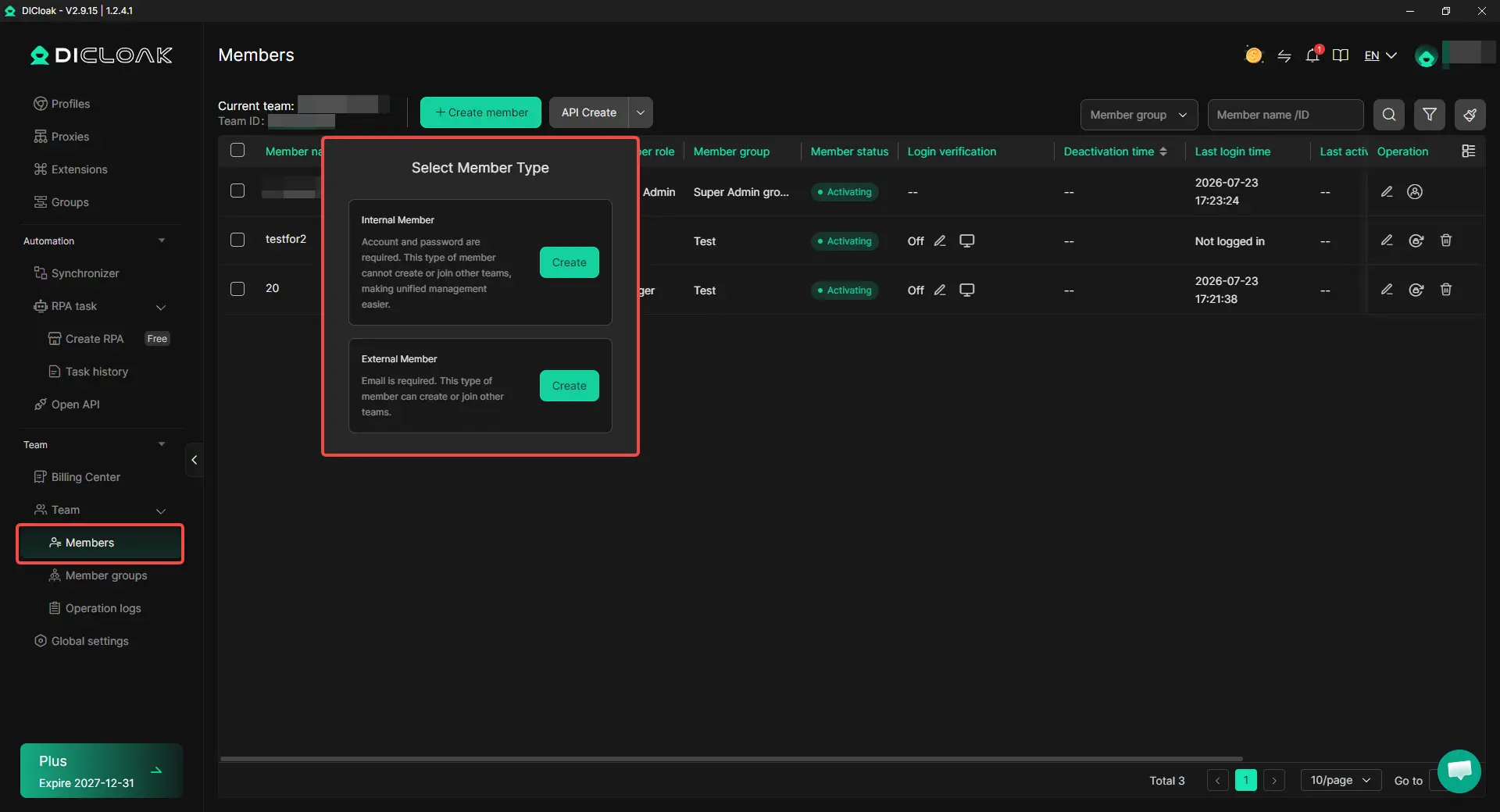Check the first member row checkbox

tap(237, 191)
